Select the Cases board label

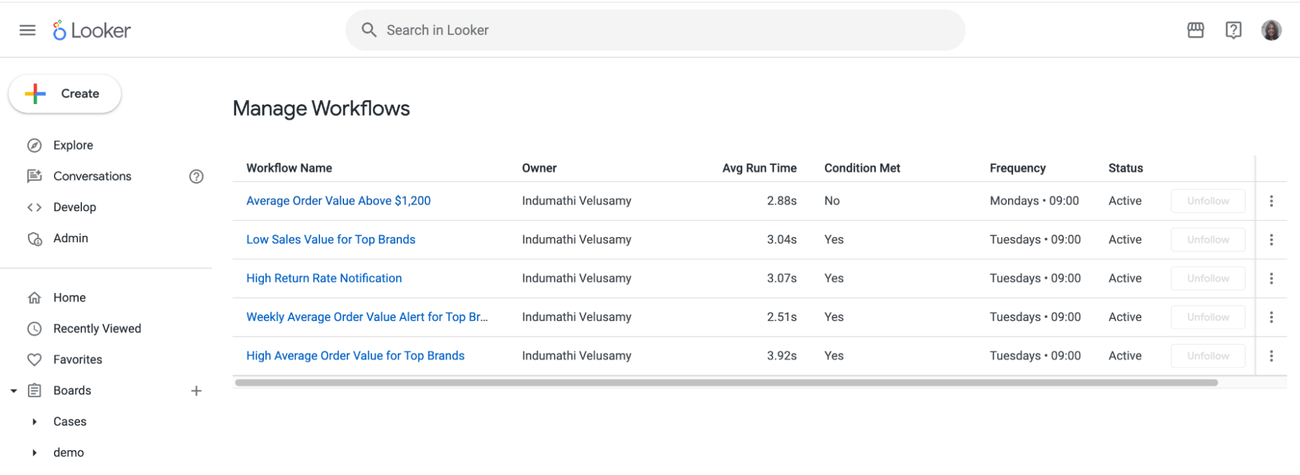[70, 422]
